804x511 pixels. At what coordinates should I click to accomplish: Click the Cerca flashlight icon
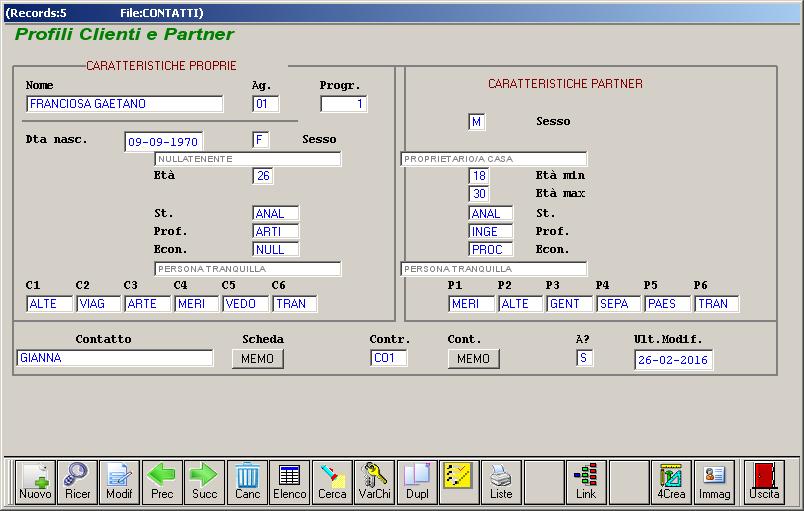[x=332, y=482]
